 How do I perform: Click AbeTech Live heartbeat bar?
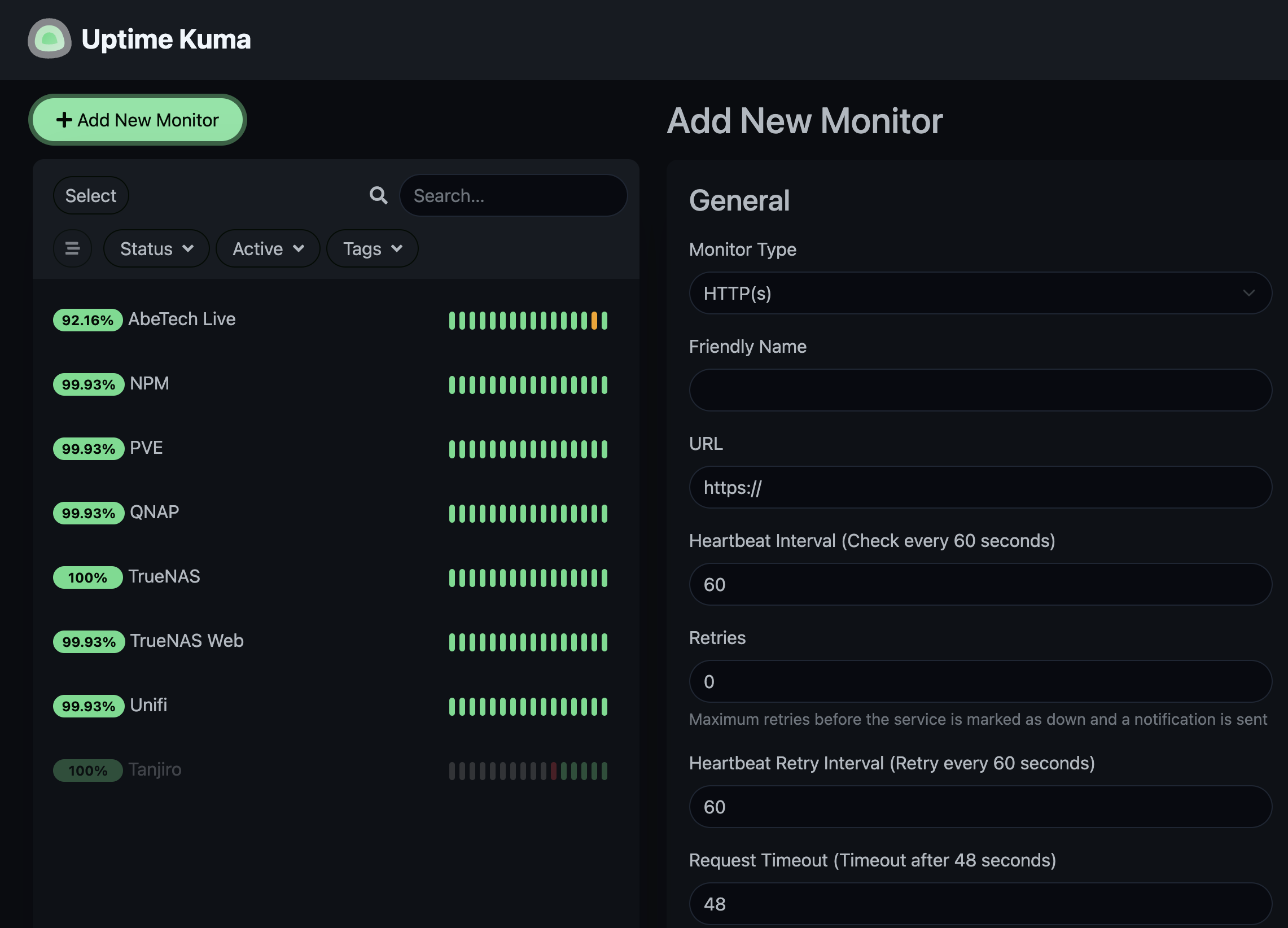tap(528, 320)
